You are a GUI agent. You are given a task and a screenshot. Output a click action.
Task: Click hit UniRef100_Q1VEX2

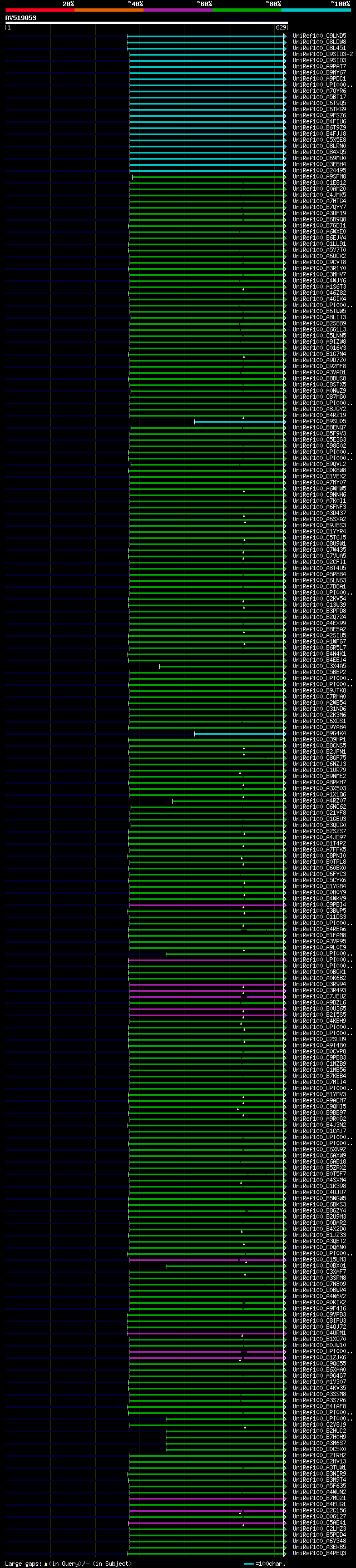319,477
